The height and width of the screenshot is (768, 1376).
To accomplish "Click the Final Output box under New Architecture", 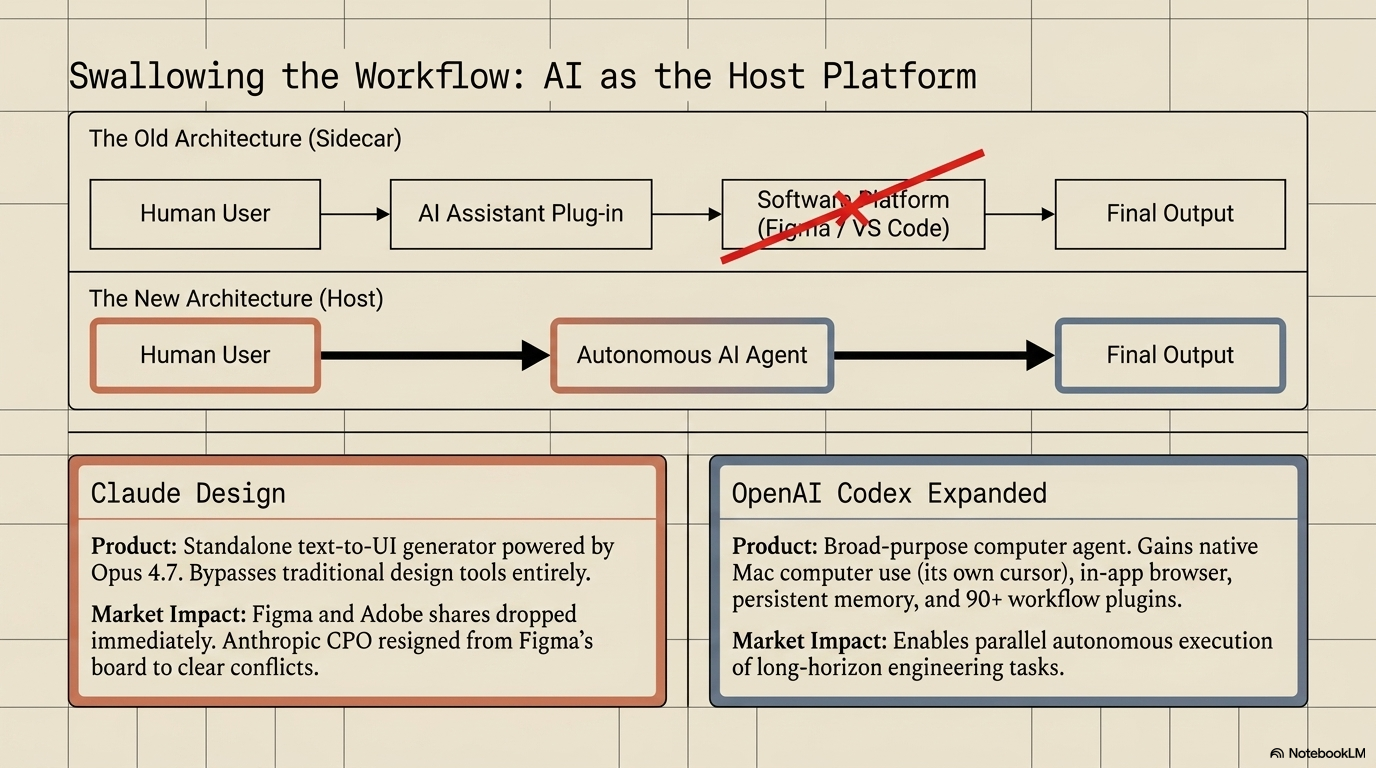I will (x=1170, y=355).
